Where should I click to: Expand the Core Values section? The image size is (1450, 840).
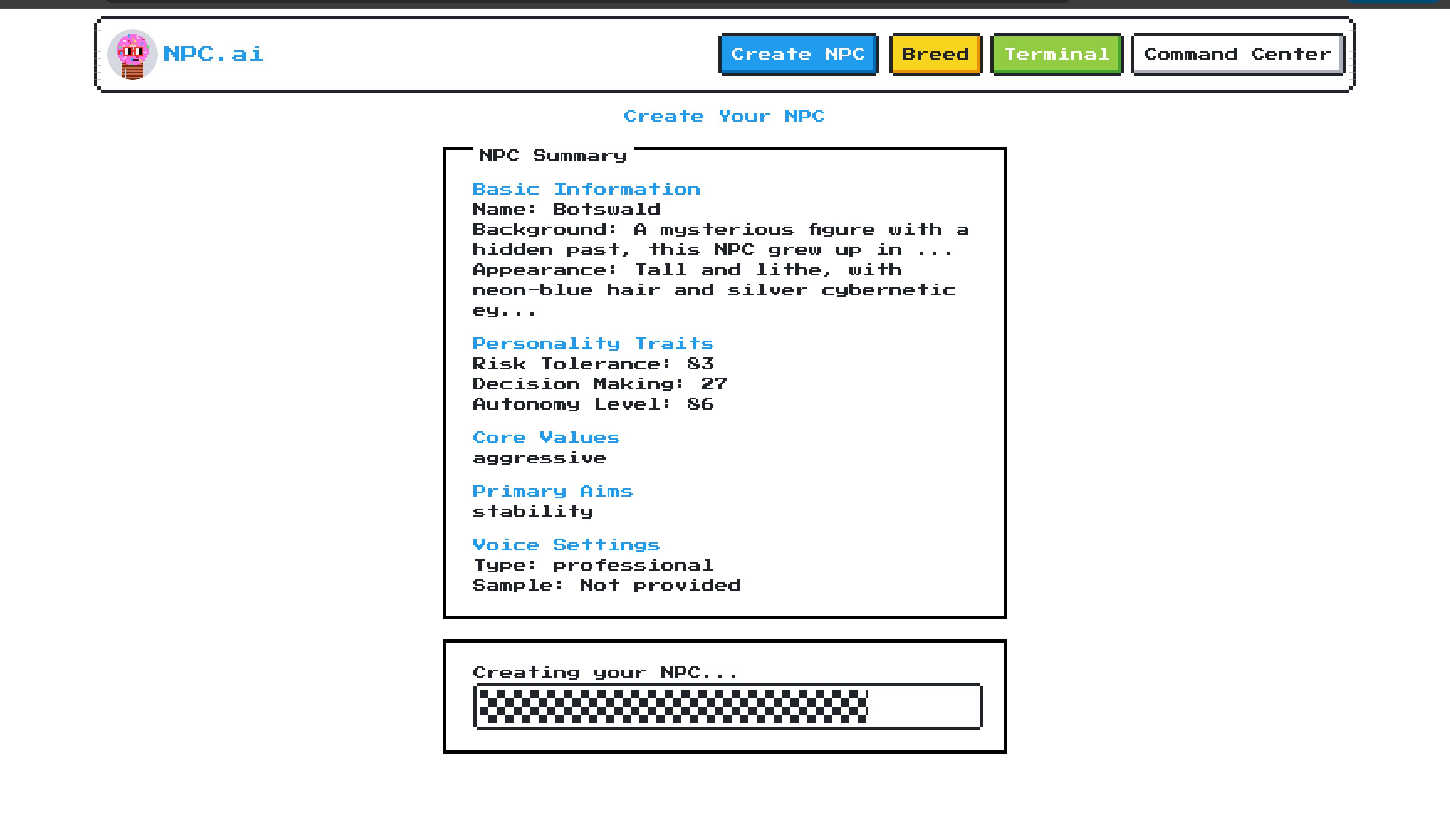(x=545, y=437)
